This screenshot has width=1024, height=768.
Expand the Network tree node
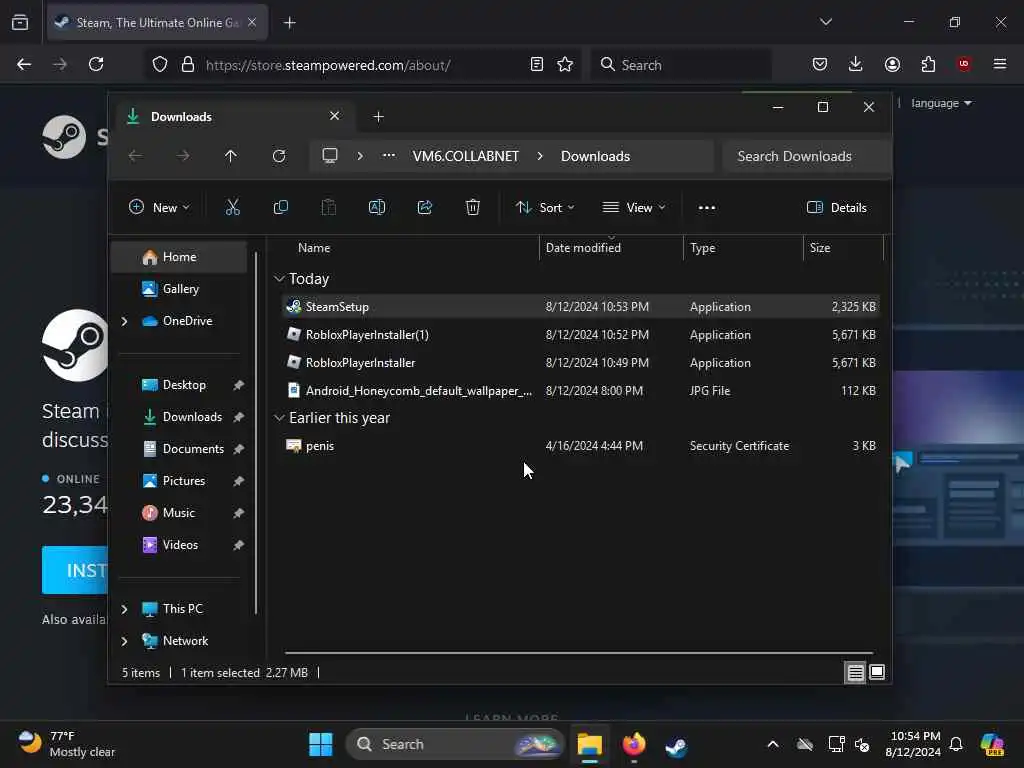pyautogui.click(x=124, y=641)
